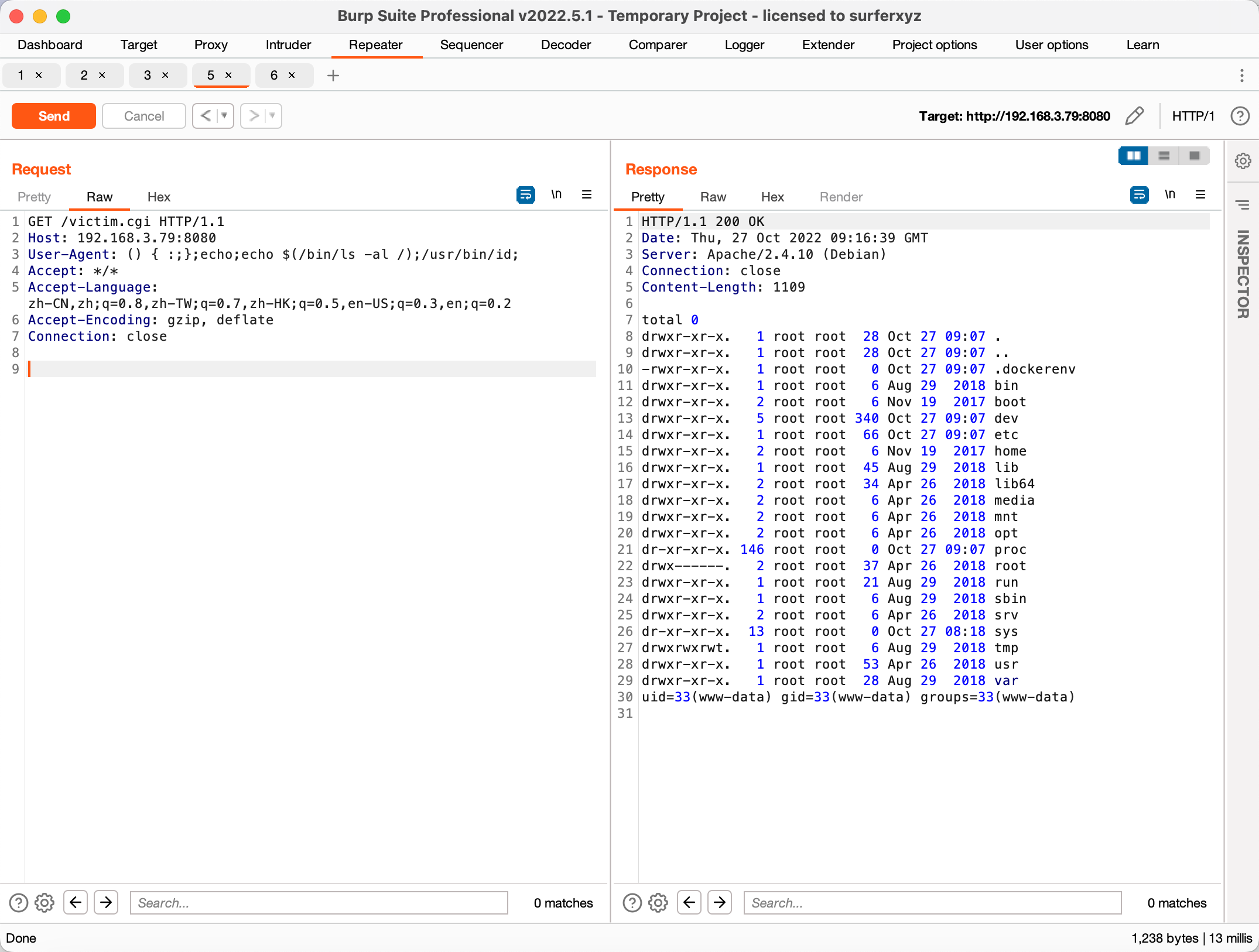
Task: Expand history back dropdown arrow
Action: click(224, 116)
